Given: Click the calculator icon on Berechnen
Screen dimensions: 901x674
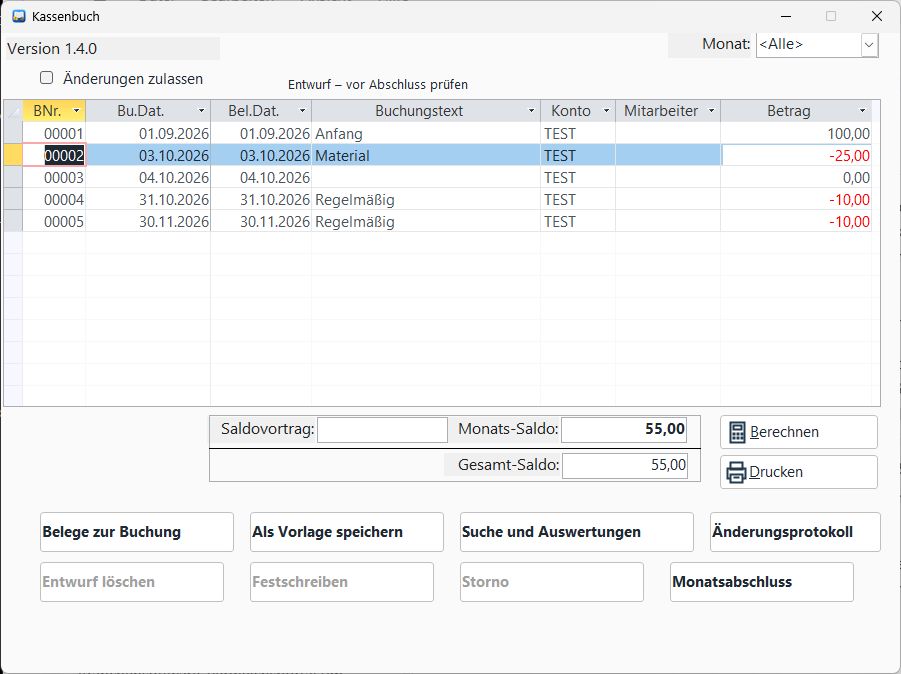Looking at the screenshot, I should pyautogui.click(x=737, y=432).
